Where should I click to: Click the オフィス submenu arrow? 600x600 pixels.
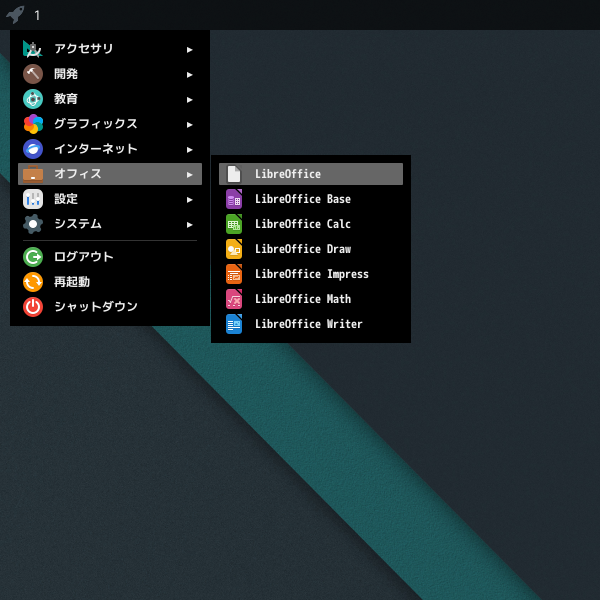point(189,175)
